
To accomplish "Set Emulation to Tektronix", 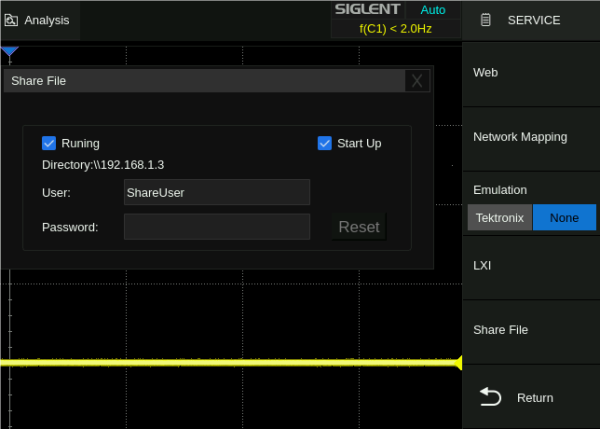I will pos(499,217).
